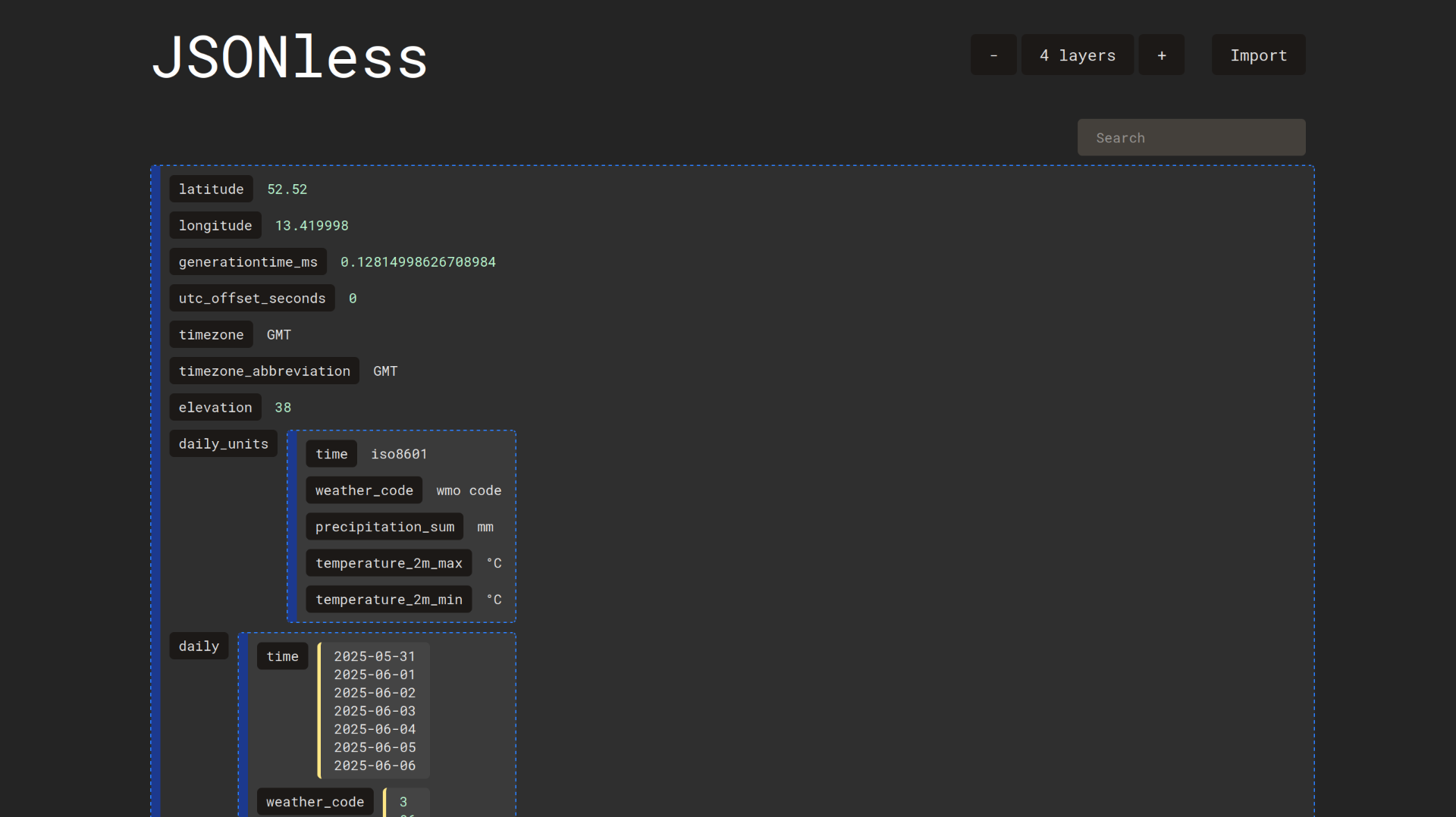This screenshot has width=1456, height=817.
Task: Click date 2025-06-03
Action: 375,711
